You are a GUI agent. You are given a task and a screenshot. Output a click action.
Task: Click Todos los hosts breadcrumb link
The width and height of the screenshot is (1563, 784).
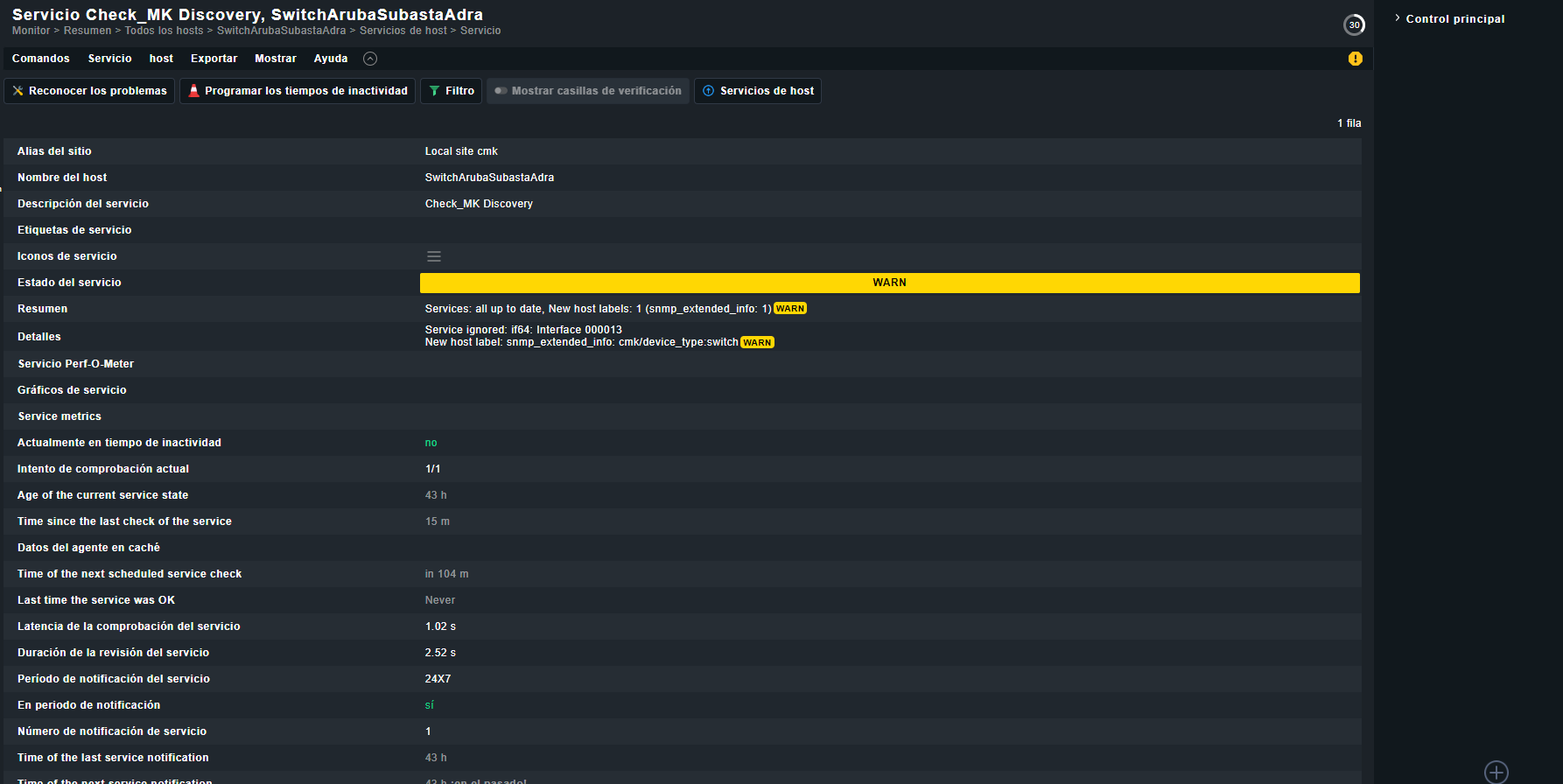coord(164,31)
